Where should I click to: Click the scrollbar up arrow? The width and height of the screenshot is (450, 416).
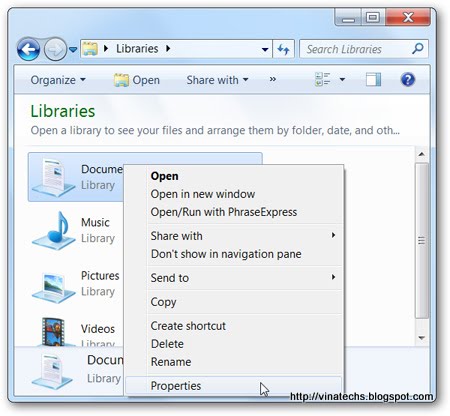[x=421, y=154]
